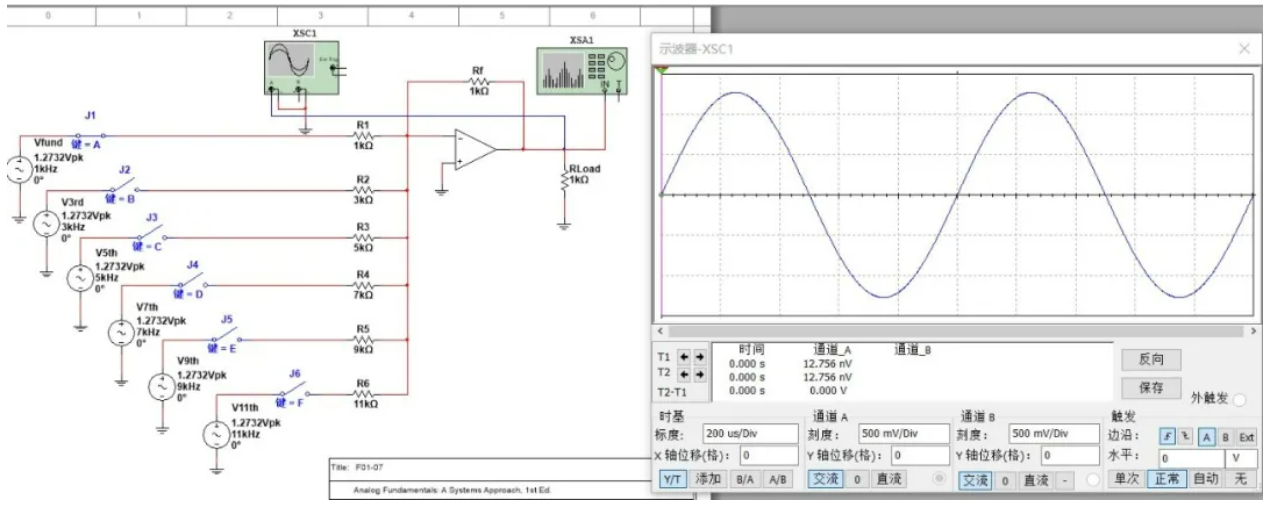Click the op-amp triangle symbol
Image resolution: width=1271 pixels, height=506 pixels.
(x=475, y=149)
